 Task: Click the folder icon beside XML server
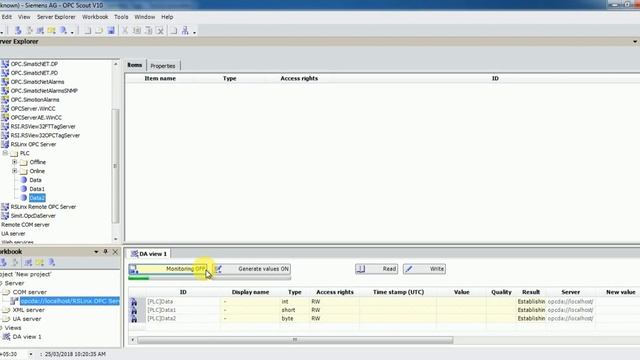[x=6, y=310]
